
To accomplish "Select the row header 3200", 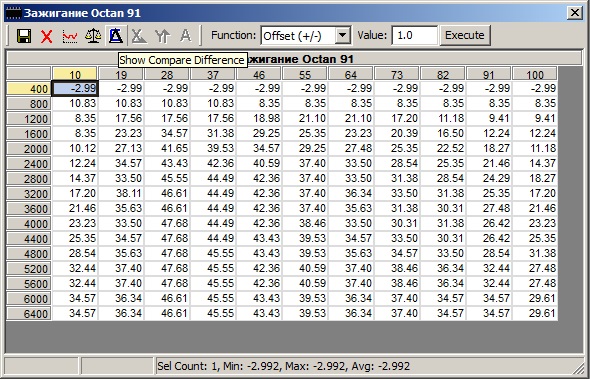I will pyautogui.click(x=29, y=194).
